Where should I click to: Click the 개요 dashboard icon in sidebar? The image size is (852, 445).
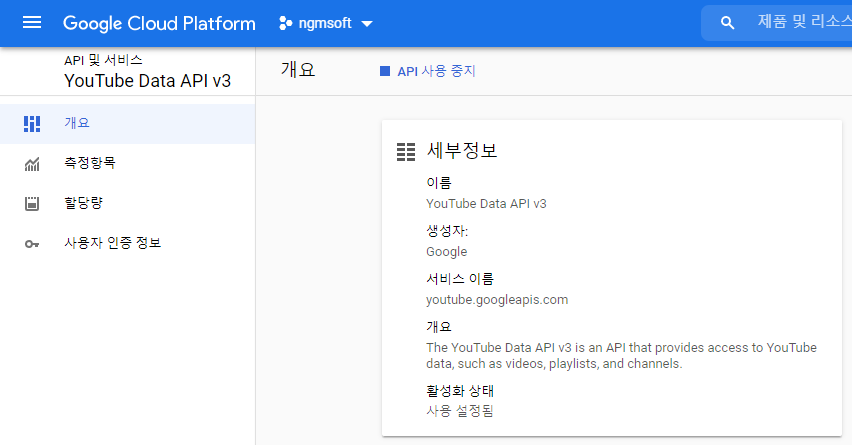coord(32,124)
